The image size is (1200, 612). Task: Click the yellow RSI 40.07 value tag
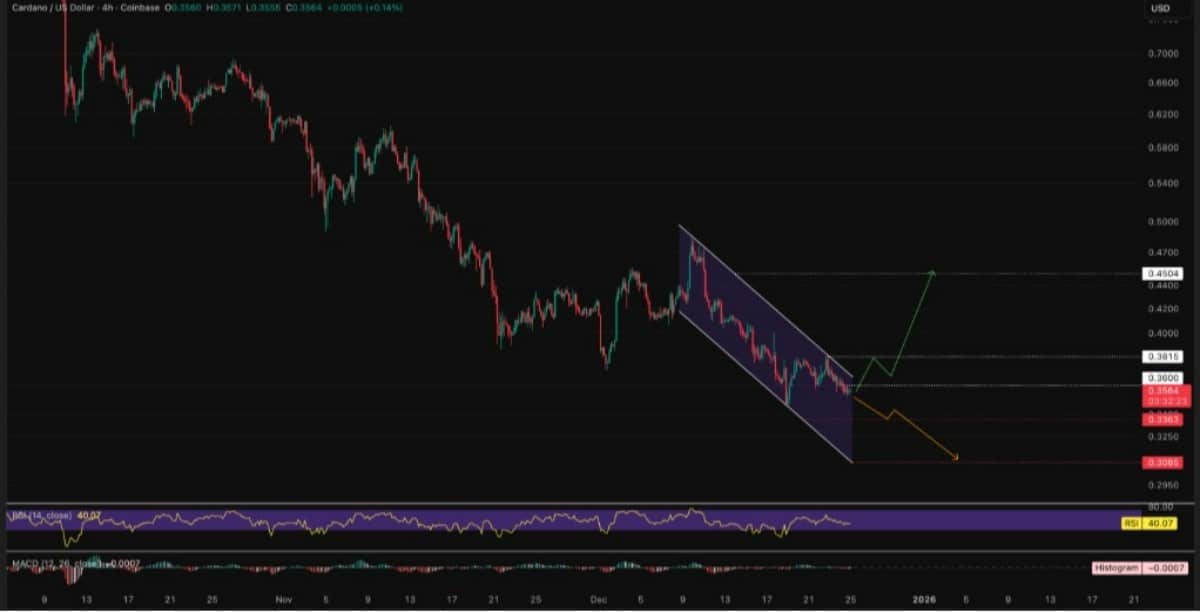click(1160, 523)
